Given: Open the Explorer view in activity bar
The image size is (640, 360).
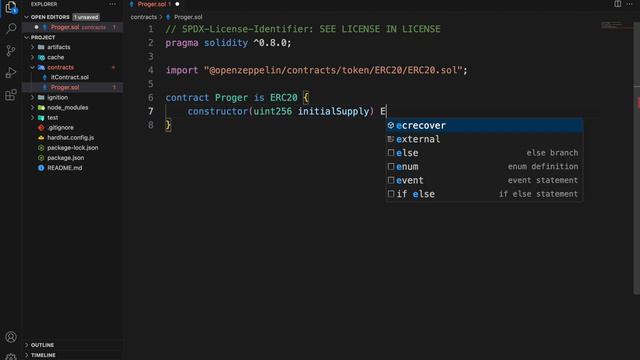Looking at the screenshot, I should click(11, 7).
